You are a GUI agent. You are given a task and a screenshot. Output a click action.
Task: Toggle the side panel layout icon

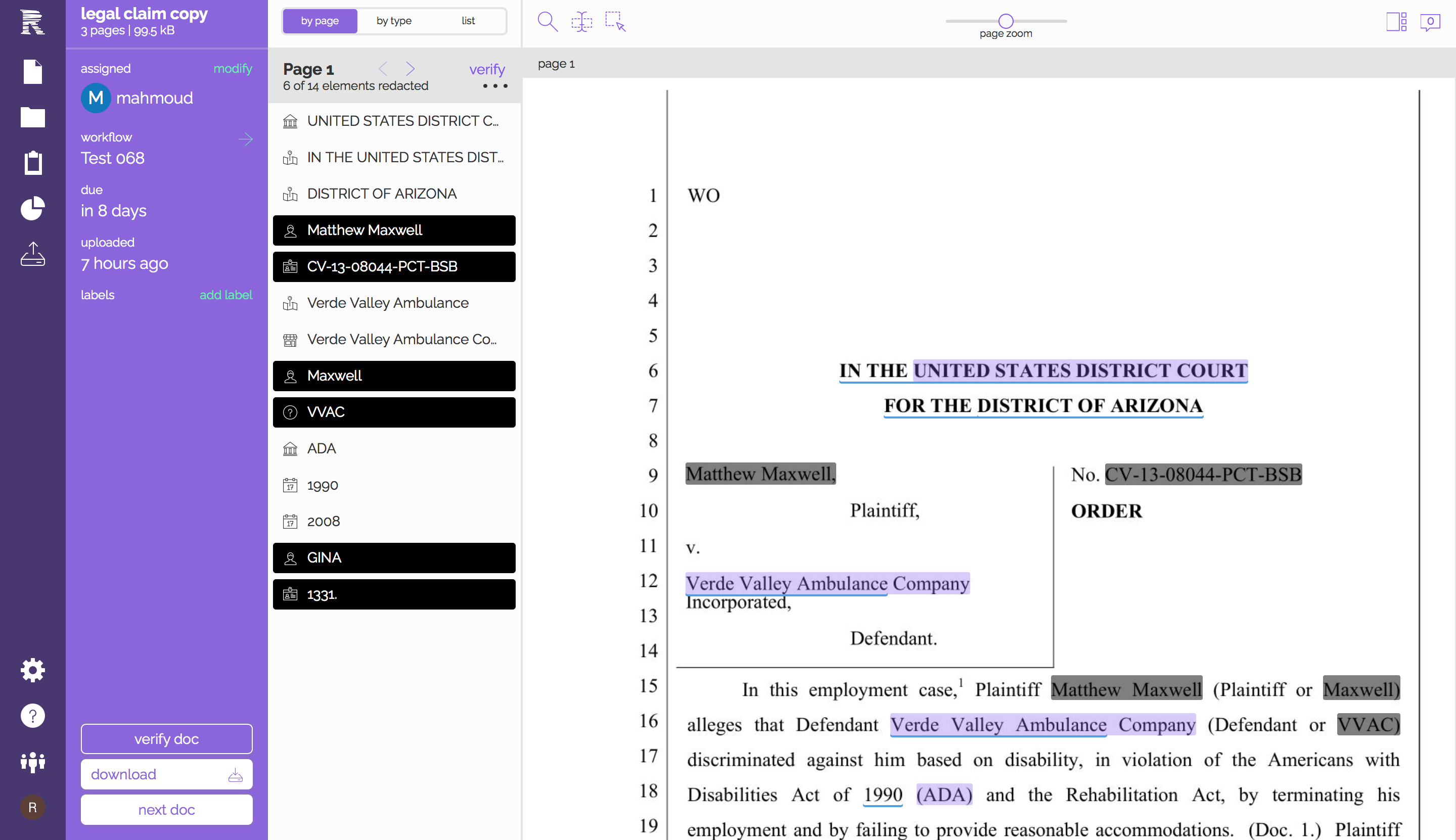click(1396, 22)
